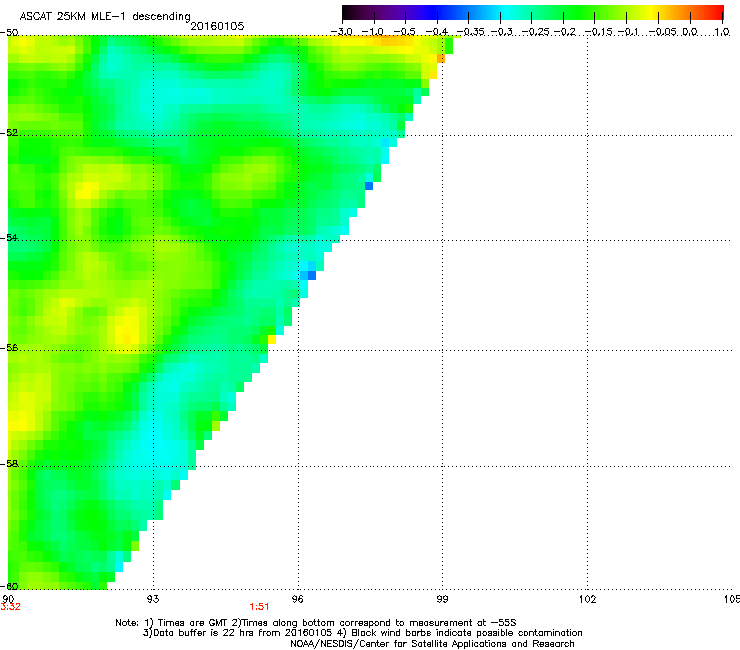Click the '-56' latitude axis label
The width and height of the screenshot is (740, 650).
pos(10,347)
